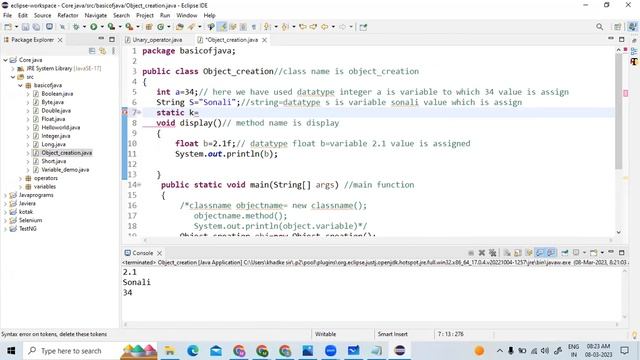This screenshot has height=360, width=640.
Task: Toggle Mark Occurrences in toolbar
Action: click(x=222, y=27)
